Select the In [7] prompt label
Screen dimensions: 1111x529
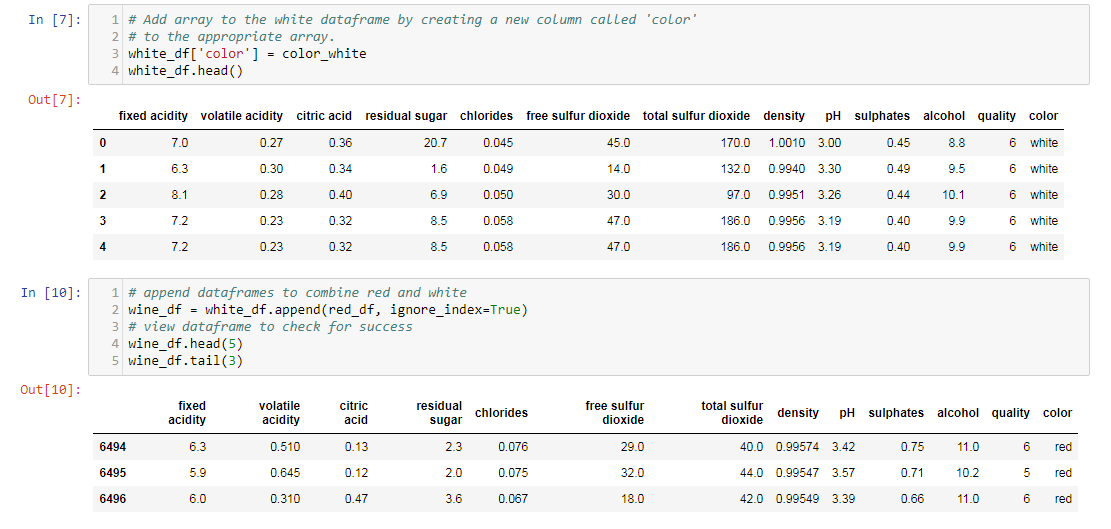point(55,20)
